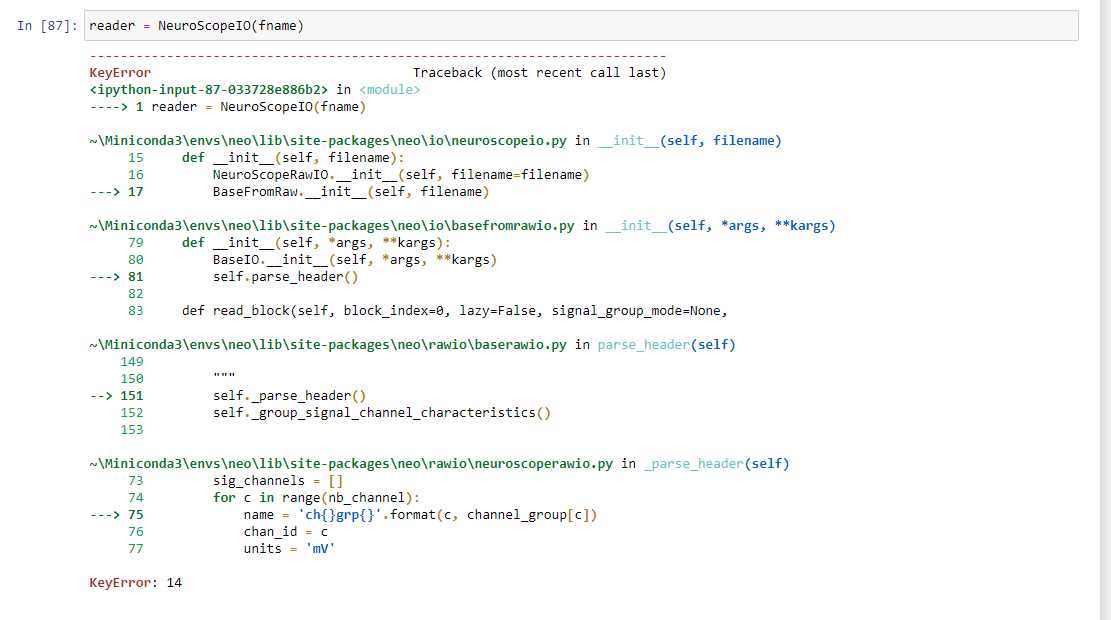1111x620 pixels.
Task: Click line 77 "units = 'mV'" code
Action: (289, 548)
